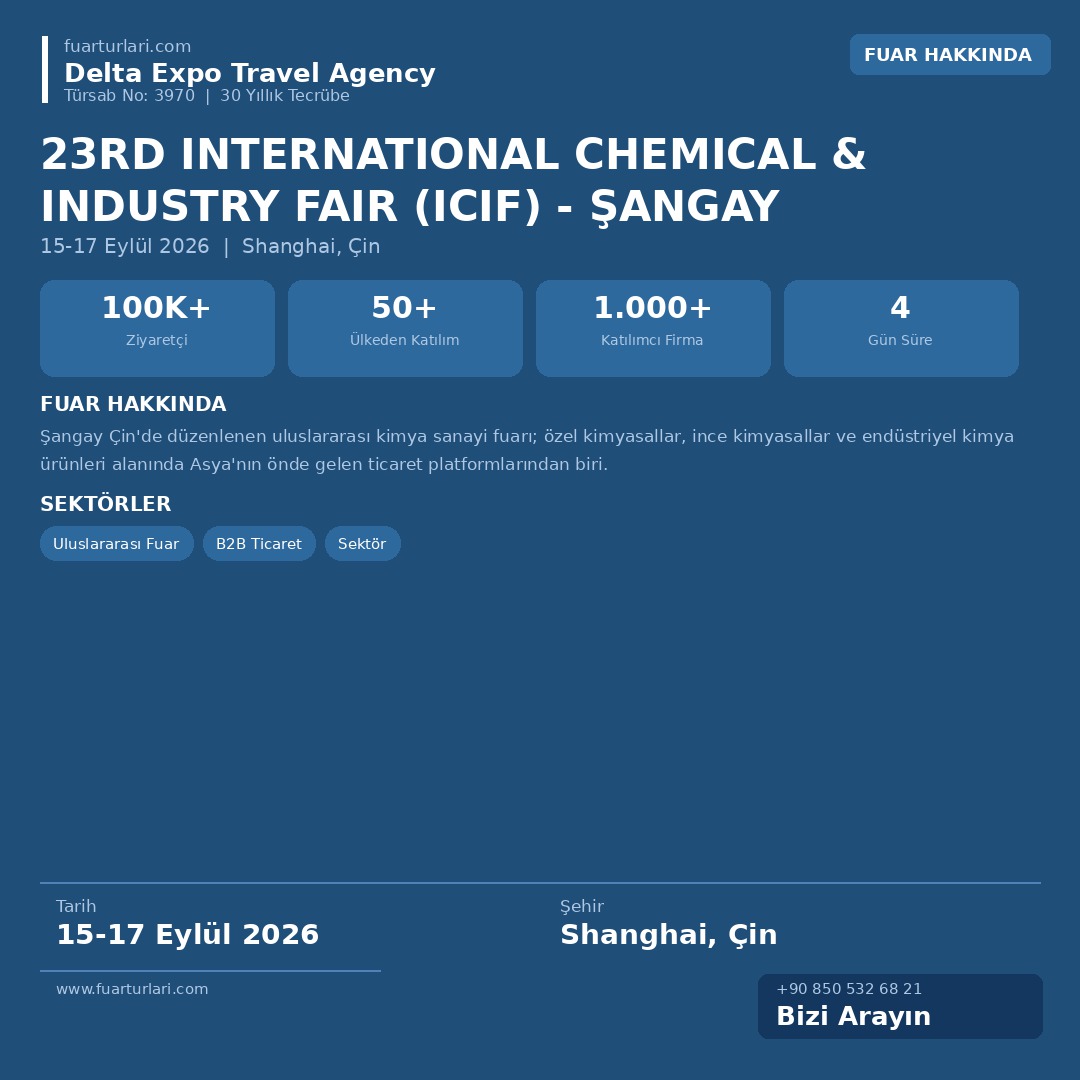Viewport: 1080px width, 1080px height.
Task: Click the Şehir label in the footer
Action: [x=581, y=906]
